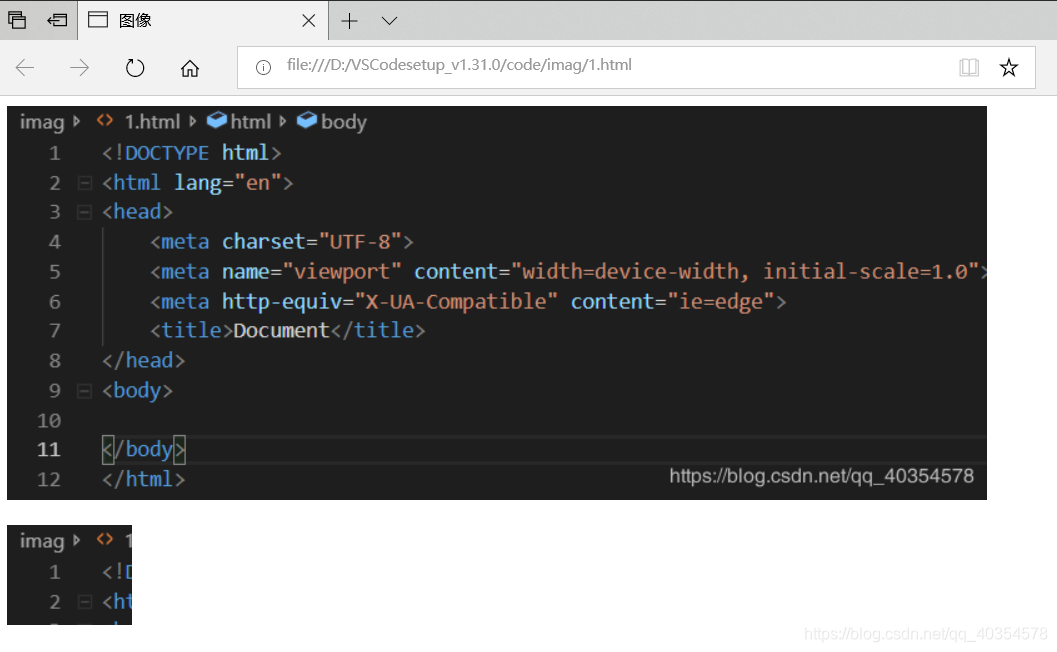Click file icon before 1.html breadcrumb
Screen dimensions: 1057x652
click(x=104, y=121)
